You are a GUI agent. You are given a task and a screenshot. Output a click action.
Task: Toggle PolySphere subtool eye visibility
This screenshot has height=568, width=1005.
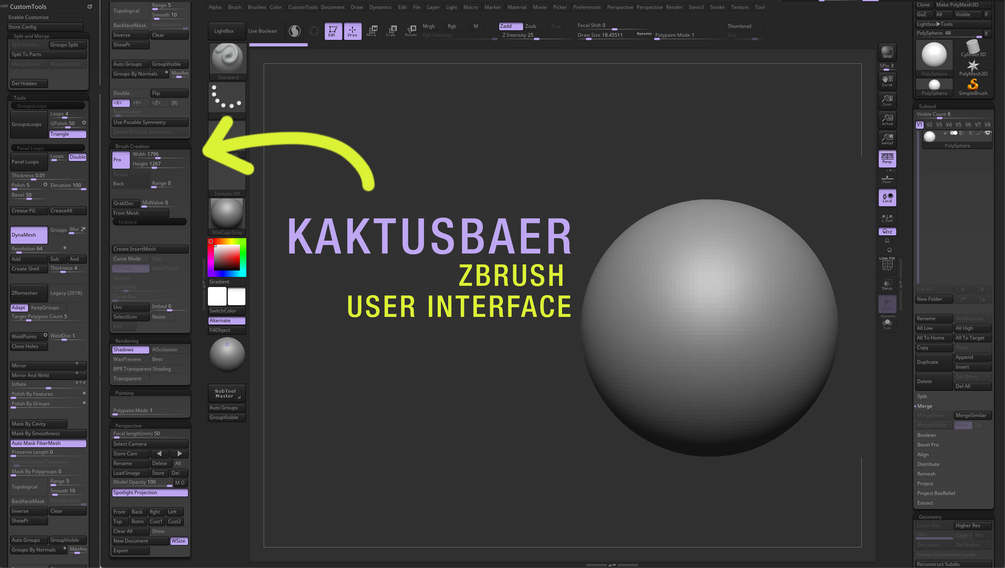click(x=988, y=133)
